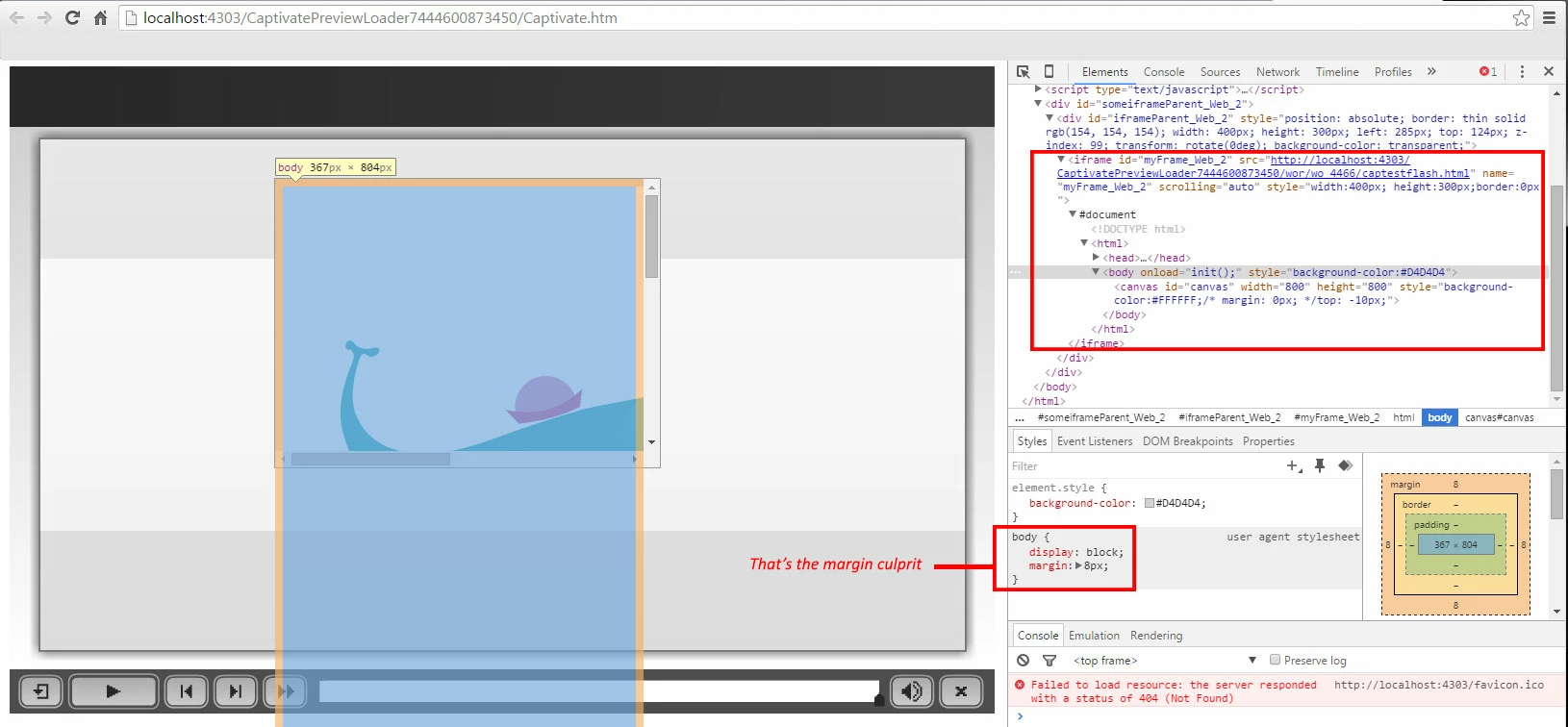
Task: Show animation controls diamond icon in Styles
Action: 1345,466
